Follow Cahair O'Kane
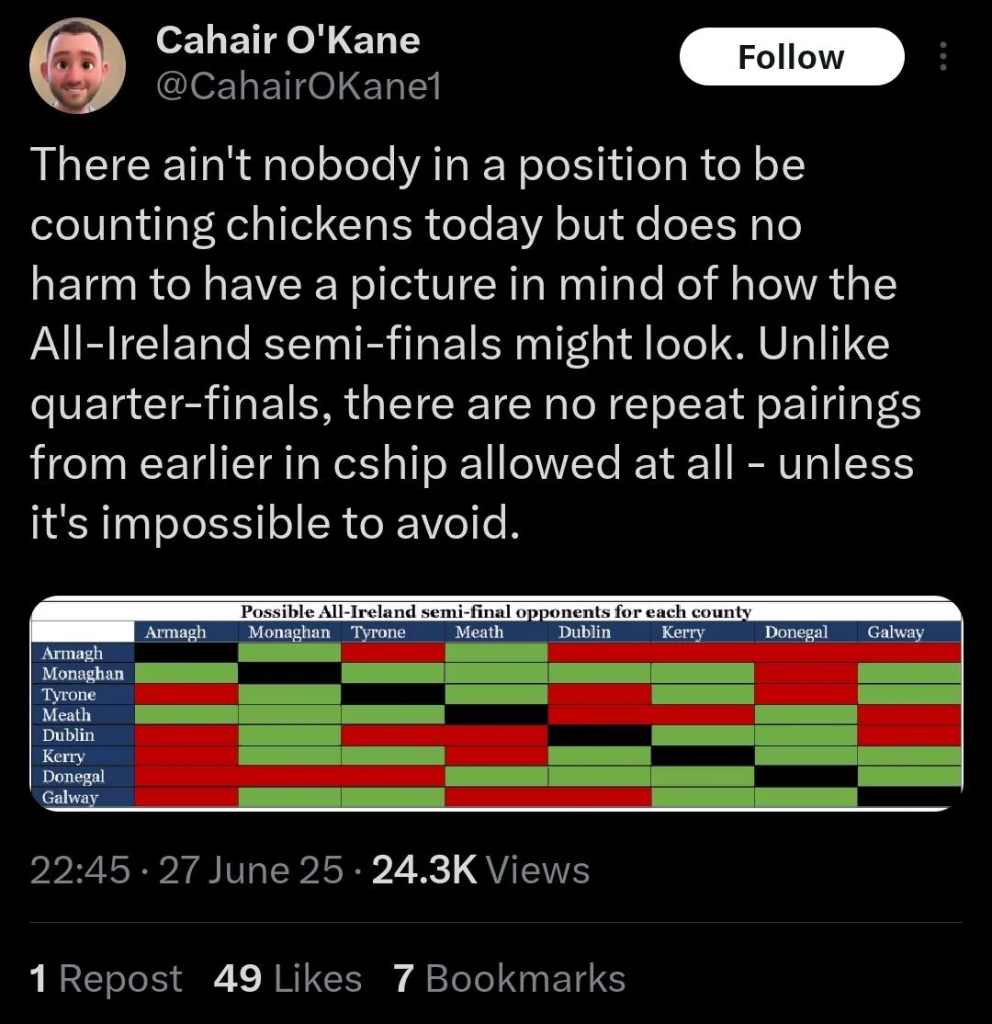This screenshot has height=1024, width=992. [x=792, y=57]
